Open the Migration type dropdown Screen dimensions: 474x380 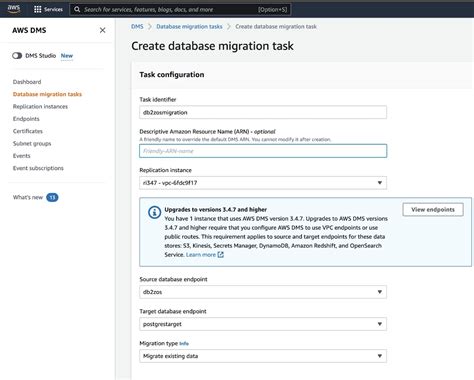[263, 356]
